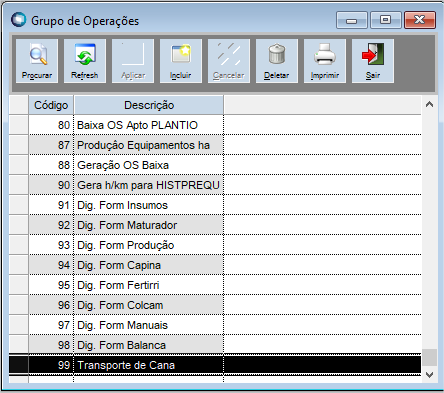Close the Grupo de Operações window
Viewport: 444px width, 393px height.
(x=420, y=20)
